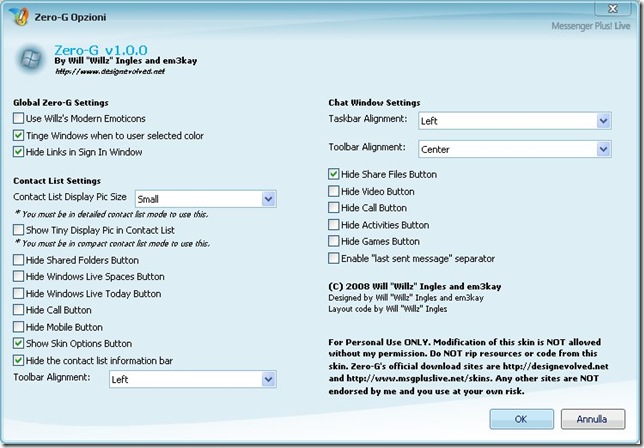This screenshot has height=448, width=644.
Task: Click the Global Zero-G Settings heading
Action: [x=61, y=103]
